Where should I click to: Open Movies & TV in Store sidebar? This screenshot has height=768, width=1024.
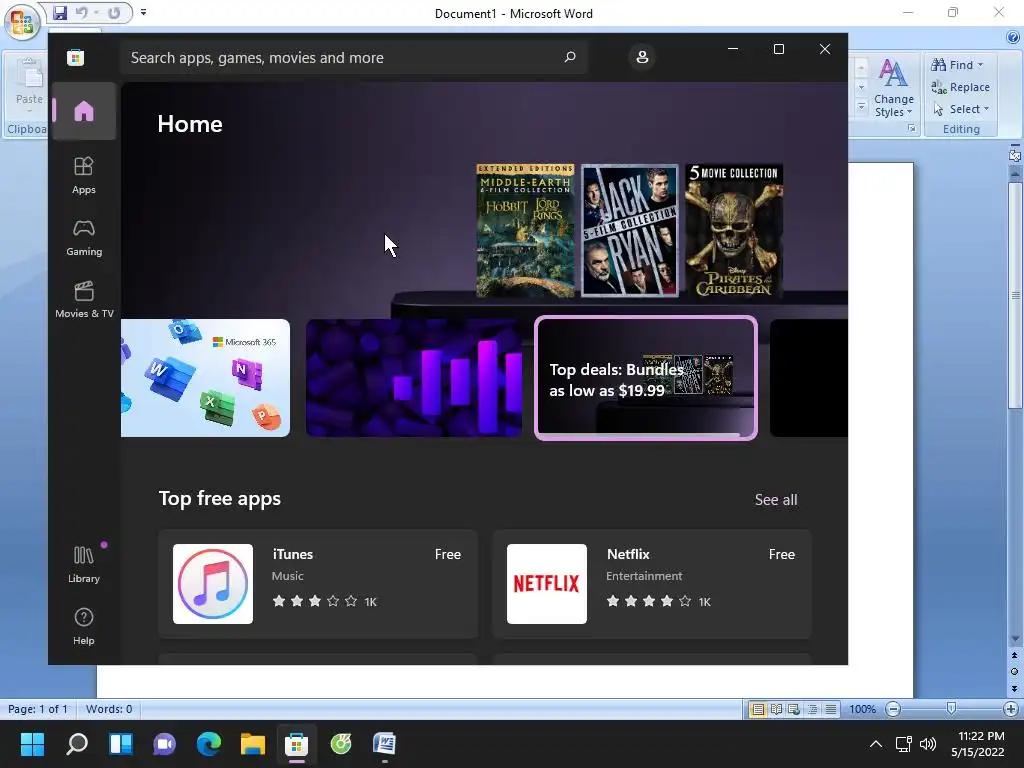(x=84, y=300)
